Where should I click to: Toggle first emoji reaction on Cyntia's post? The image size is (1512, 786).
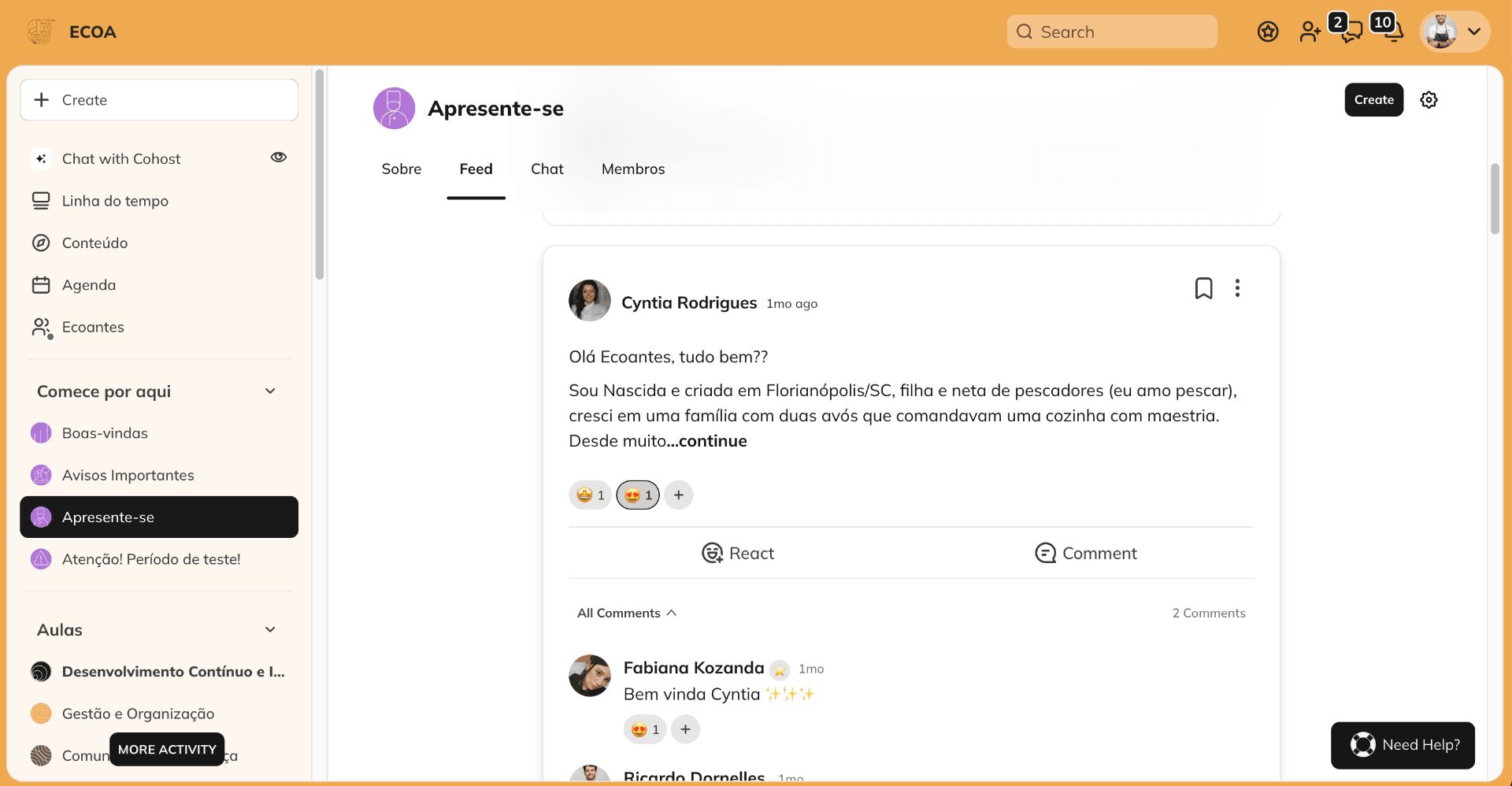point(591,495)
